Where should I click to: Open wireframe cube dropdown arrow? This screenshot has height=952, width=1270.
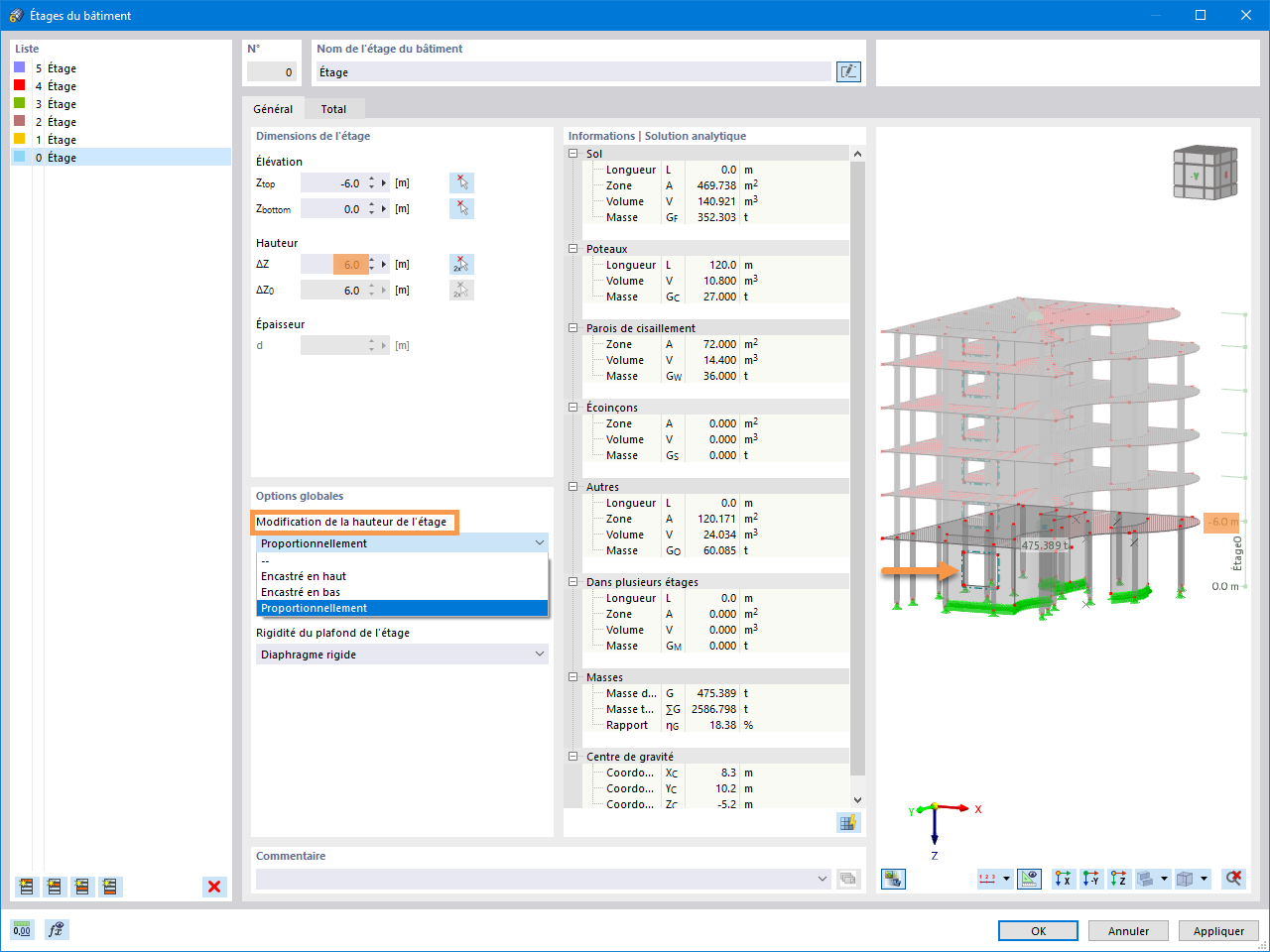click(1204, 879)
